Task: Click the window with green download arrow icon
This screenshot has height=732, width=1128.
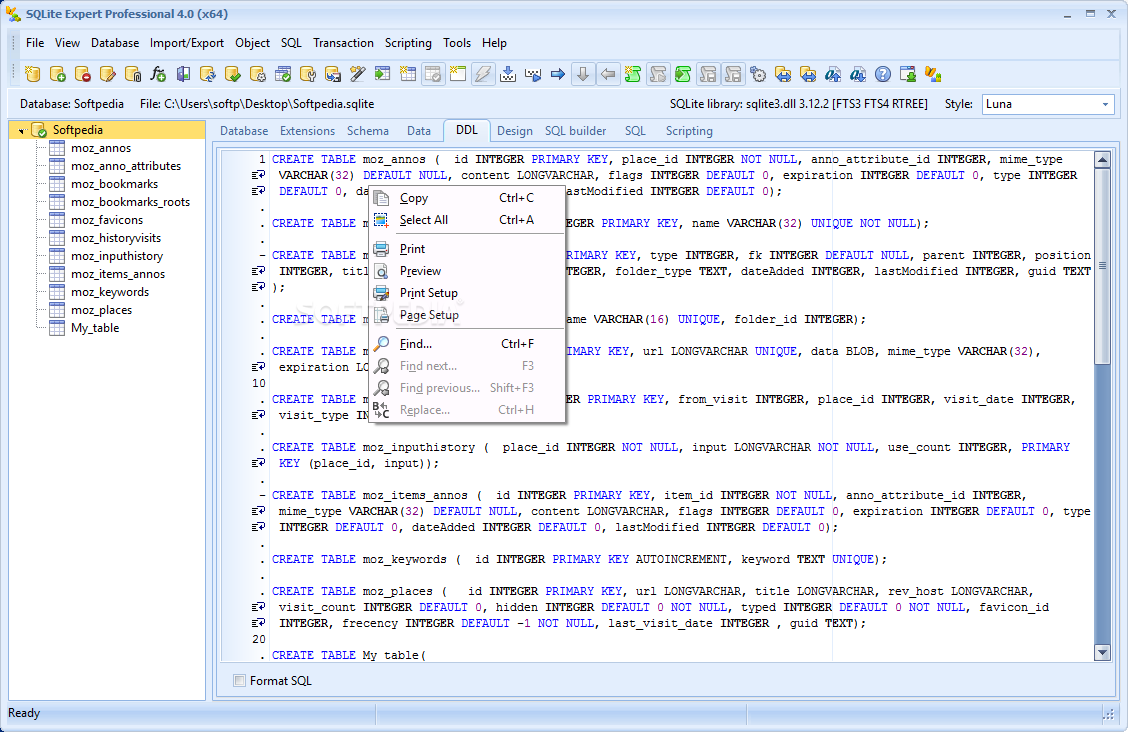Action: pyautogui.click(x=908, y=74)
